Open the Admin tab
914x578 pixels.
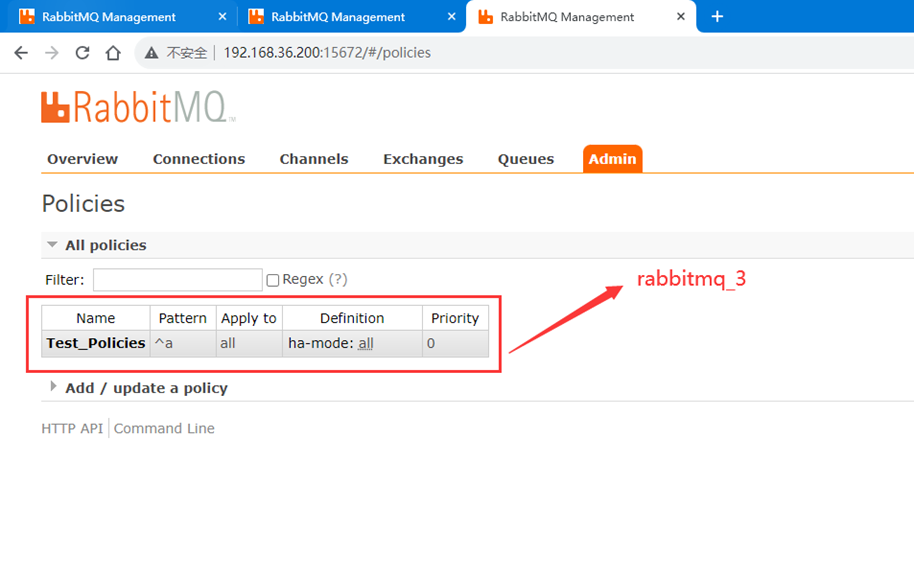(x=612, y=159)
